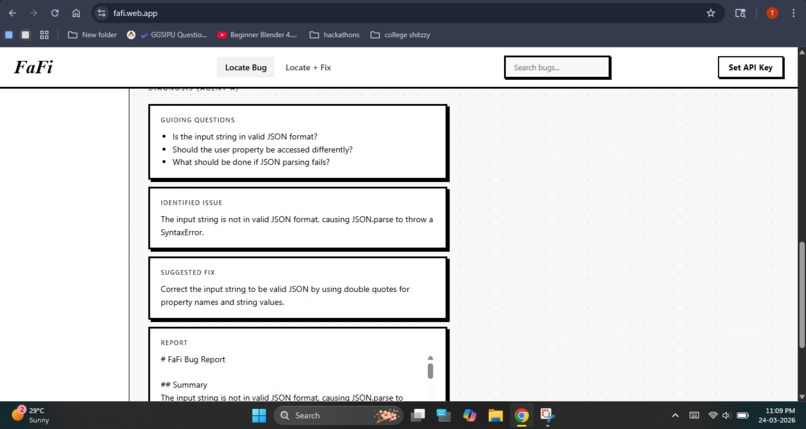Image resolution: width=806 pixels, height=429 pixels.
Task: Open the Snipping Tool taskbar icon
Action: click(x=547, y=415)
